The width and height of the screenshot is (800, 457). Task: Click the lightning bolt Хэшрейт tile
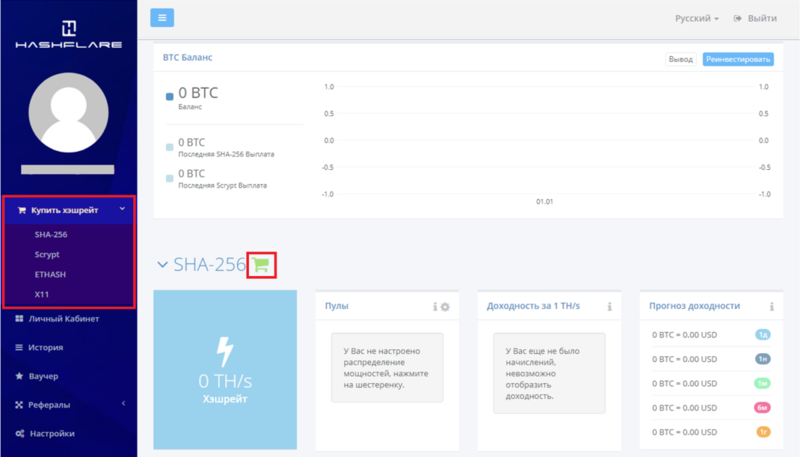pos(225,370)
